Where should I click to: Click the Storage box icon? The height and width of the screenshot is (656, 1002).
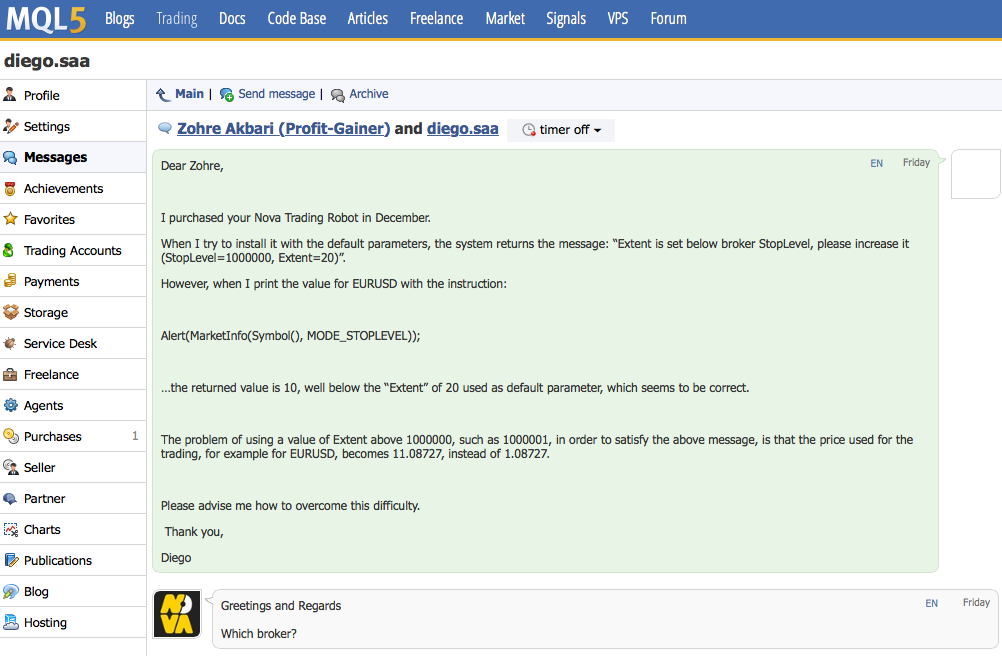tap(10, 312)
